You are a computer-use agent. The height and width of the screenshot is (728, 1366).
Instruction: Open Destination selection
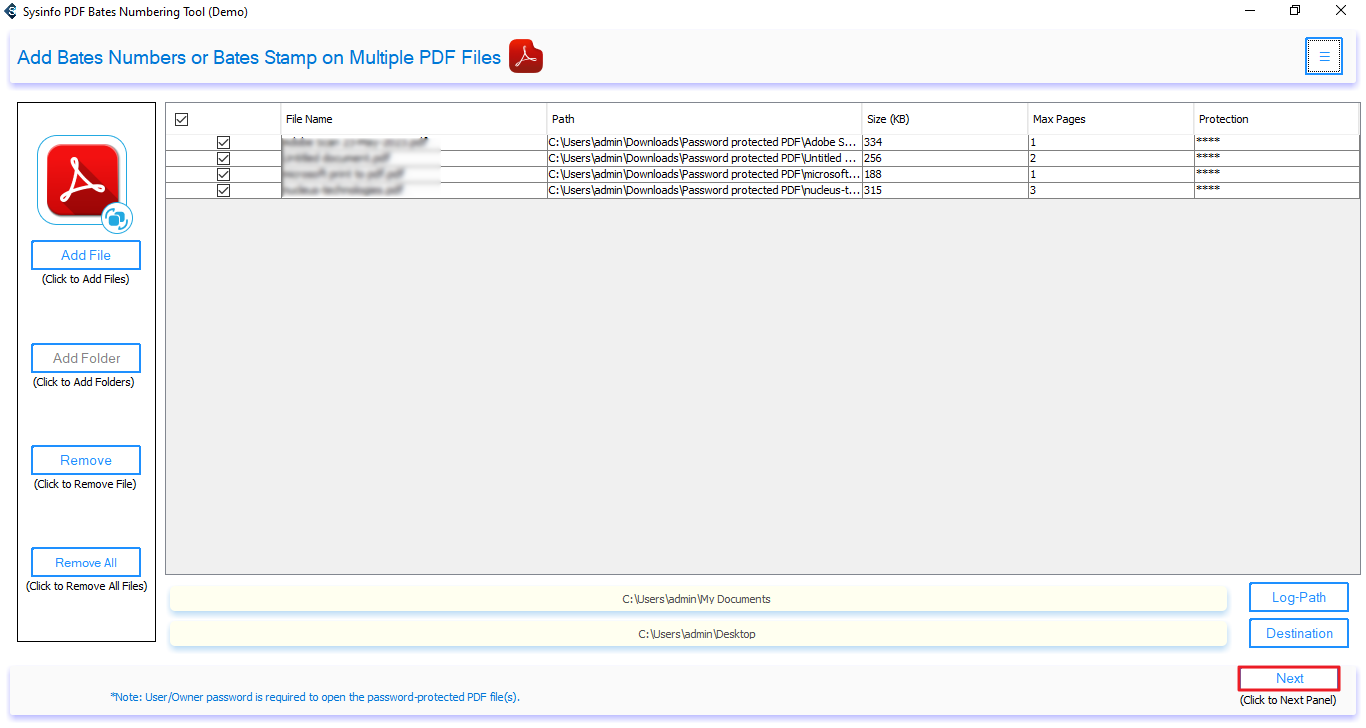click(1298, 632)
